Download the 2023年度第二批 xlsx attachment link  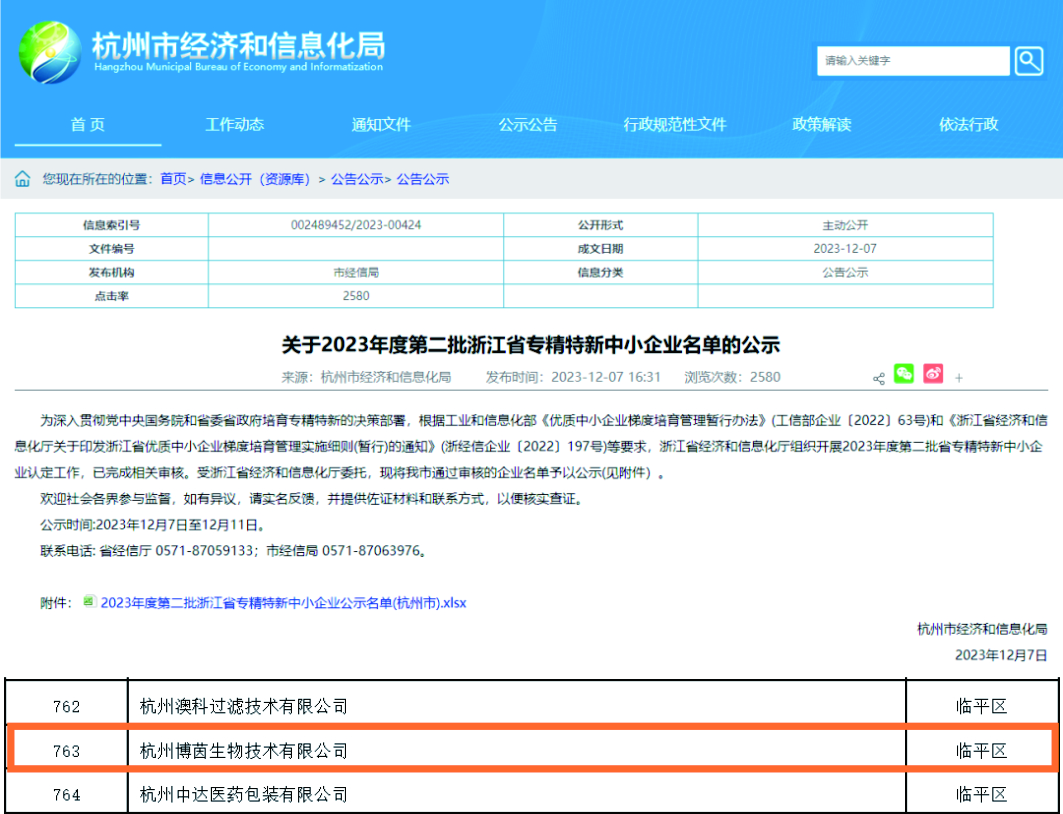283,603
